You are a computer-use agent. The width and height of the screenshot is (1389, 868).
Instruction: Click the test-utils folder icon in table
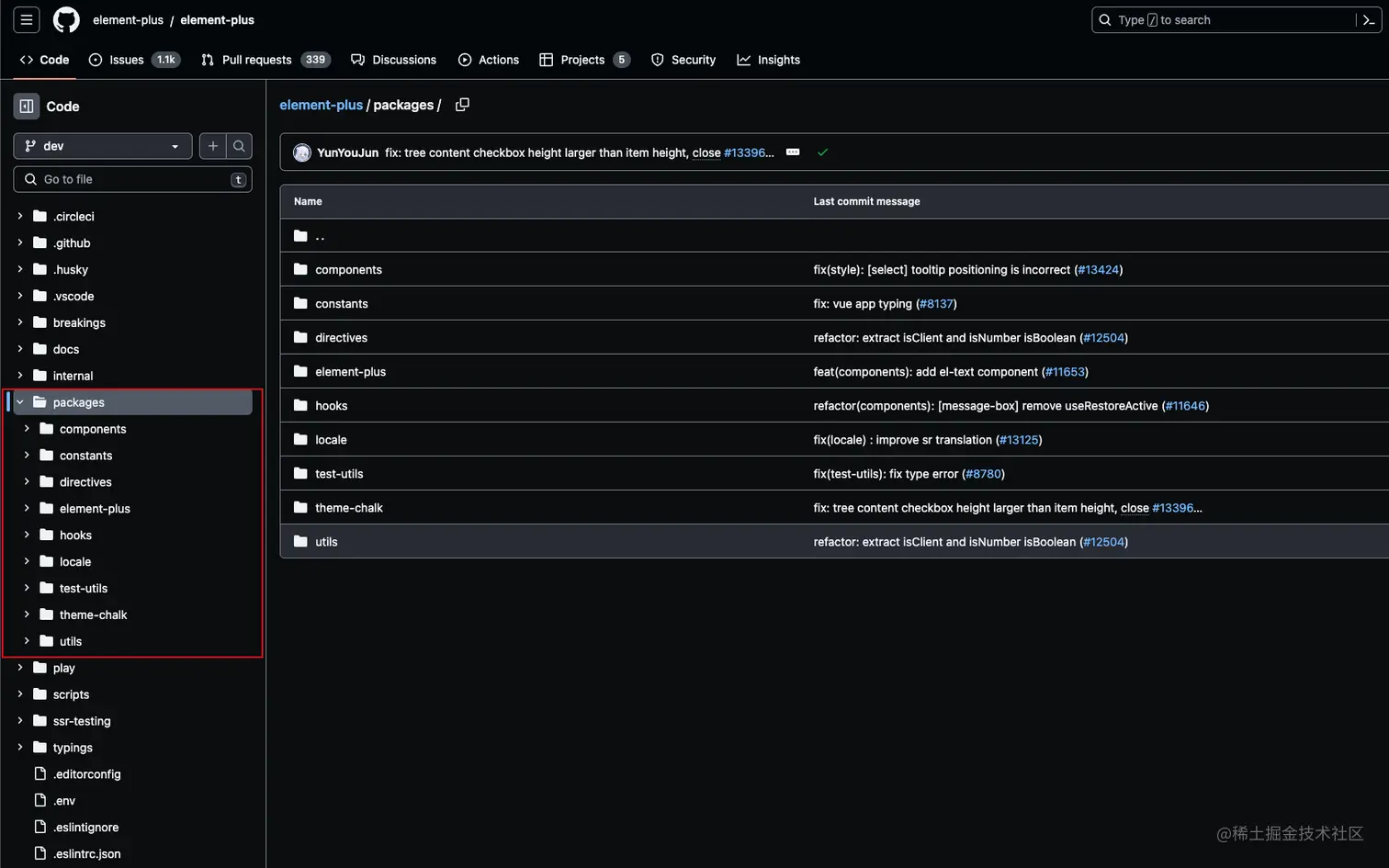click(300, 473)
